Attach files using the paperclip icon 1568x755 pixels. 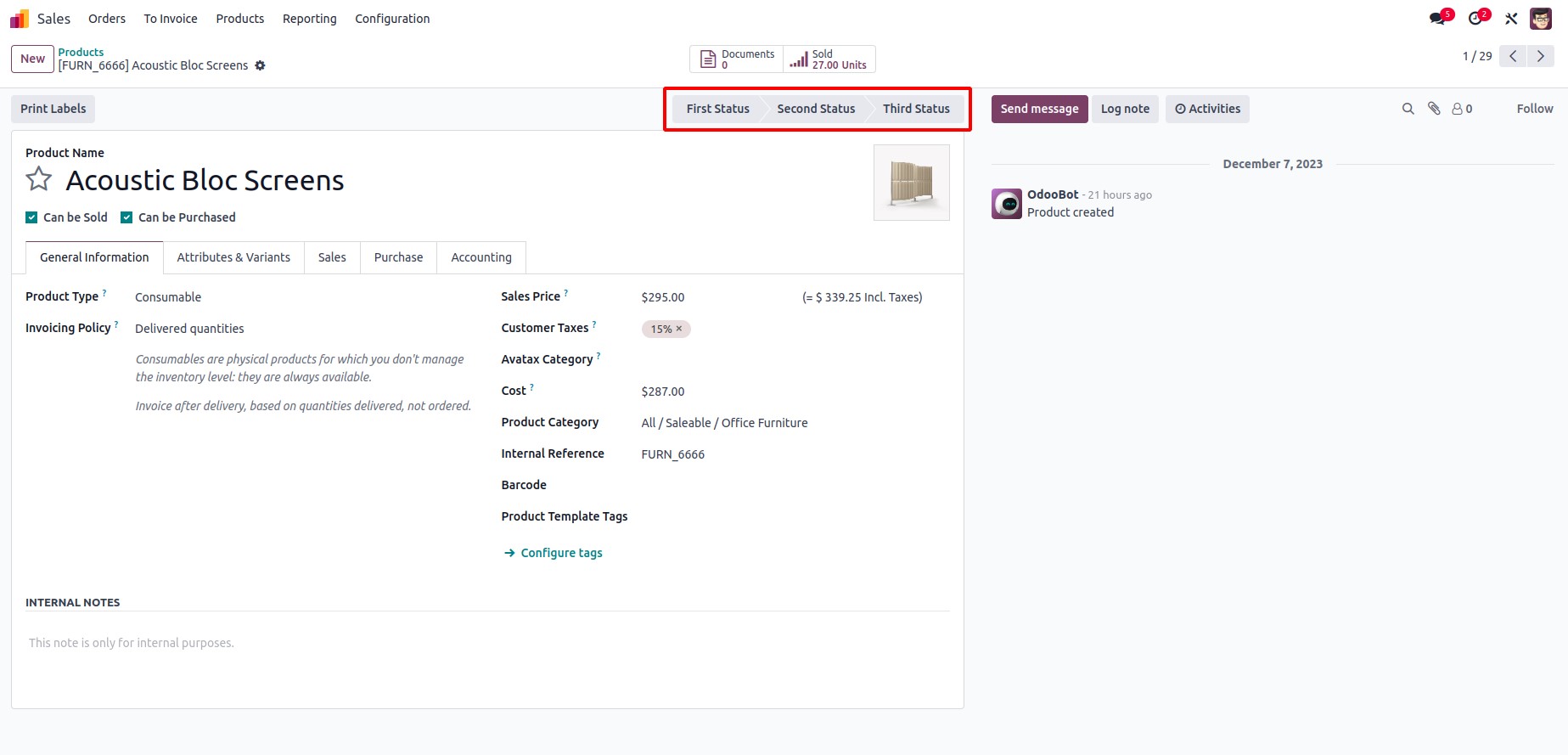[x=1434, y=109]
